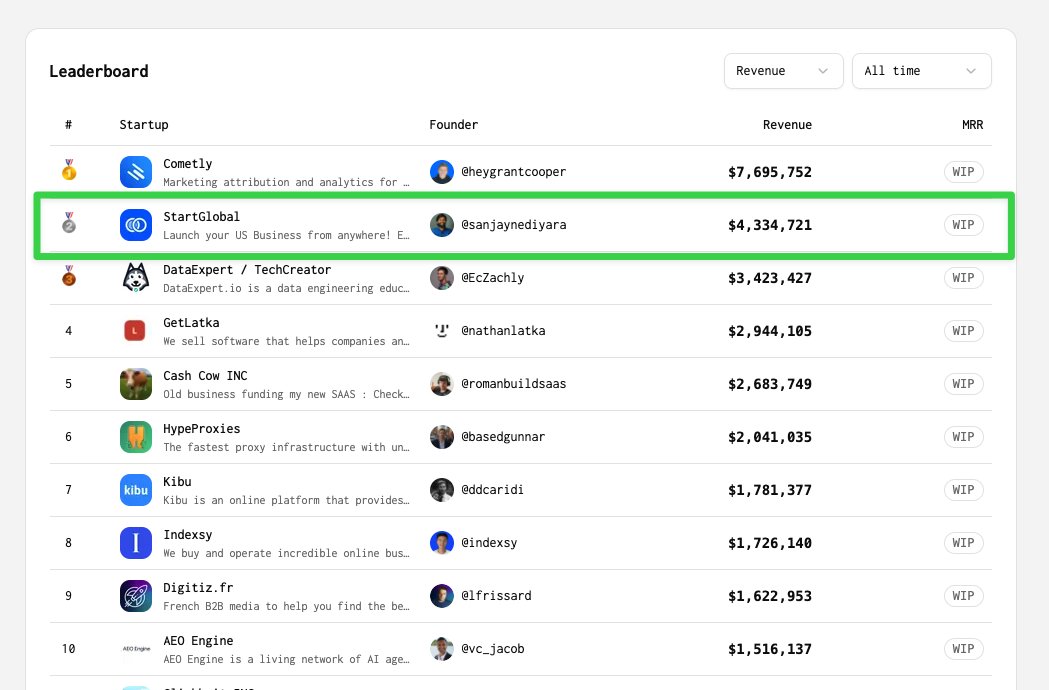Click @heygrantcooper's avatar

(x=442, y=172)
